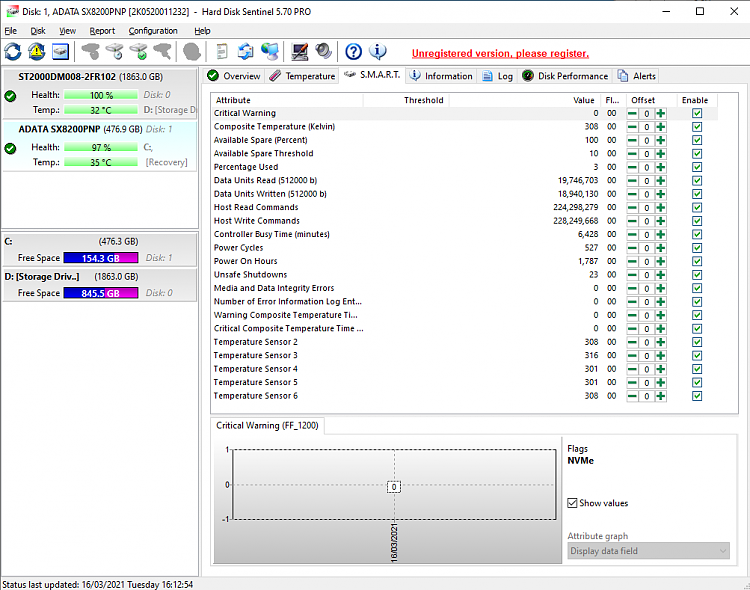Increase offset for Composite Temperature with plus

click(x=660, y=127)
